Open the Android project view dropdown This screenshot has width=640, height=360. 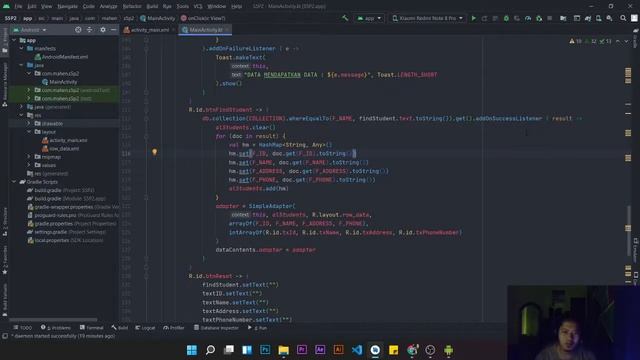click(x=30, y=30)
